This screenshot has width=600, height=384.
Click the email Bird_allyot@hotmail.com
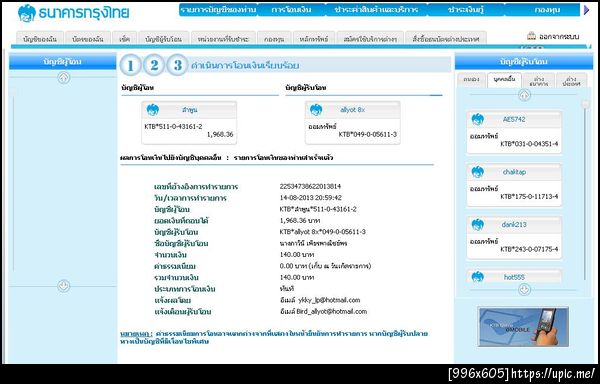[332, 311]
